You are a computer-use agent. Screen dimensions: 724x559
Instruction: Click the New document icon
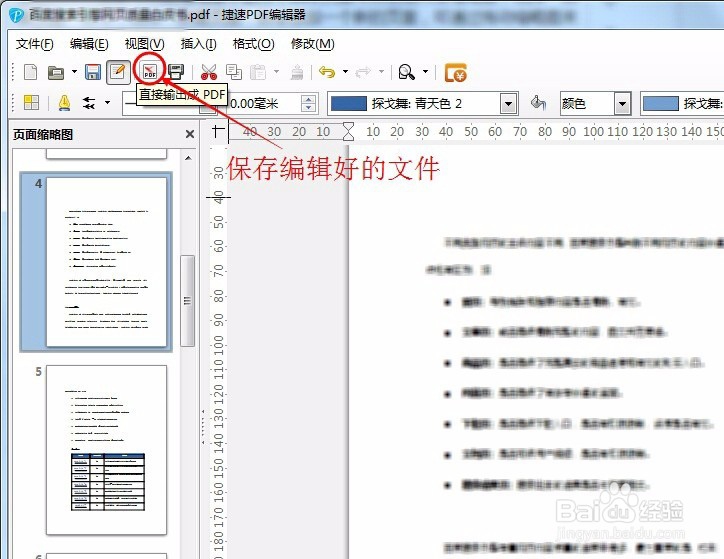(30, 72)
